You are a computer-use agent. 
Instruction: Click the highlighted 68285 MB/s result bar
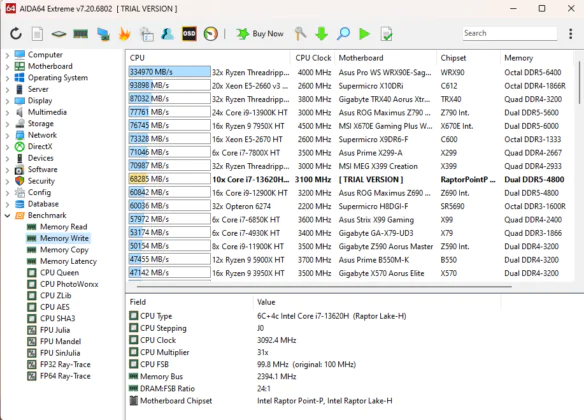[169, 179]
